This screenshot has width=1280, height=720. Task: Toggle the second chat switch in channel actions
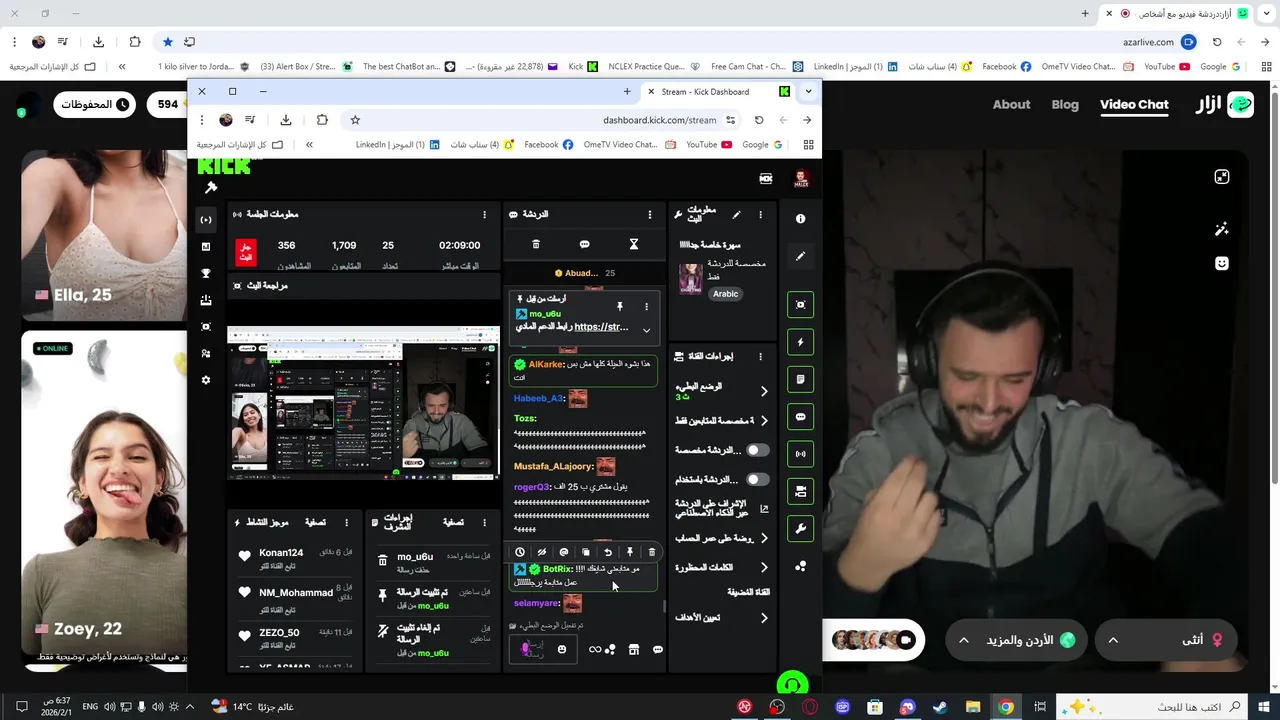758,479
